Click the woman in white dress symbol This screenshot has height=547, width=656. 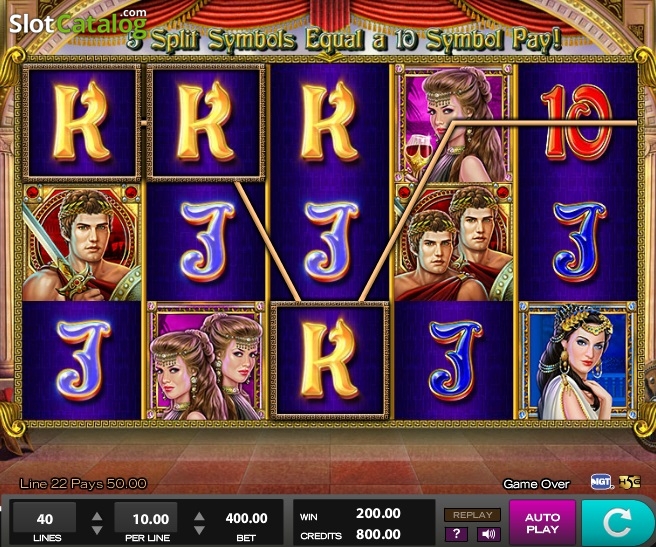click(578, 361)
